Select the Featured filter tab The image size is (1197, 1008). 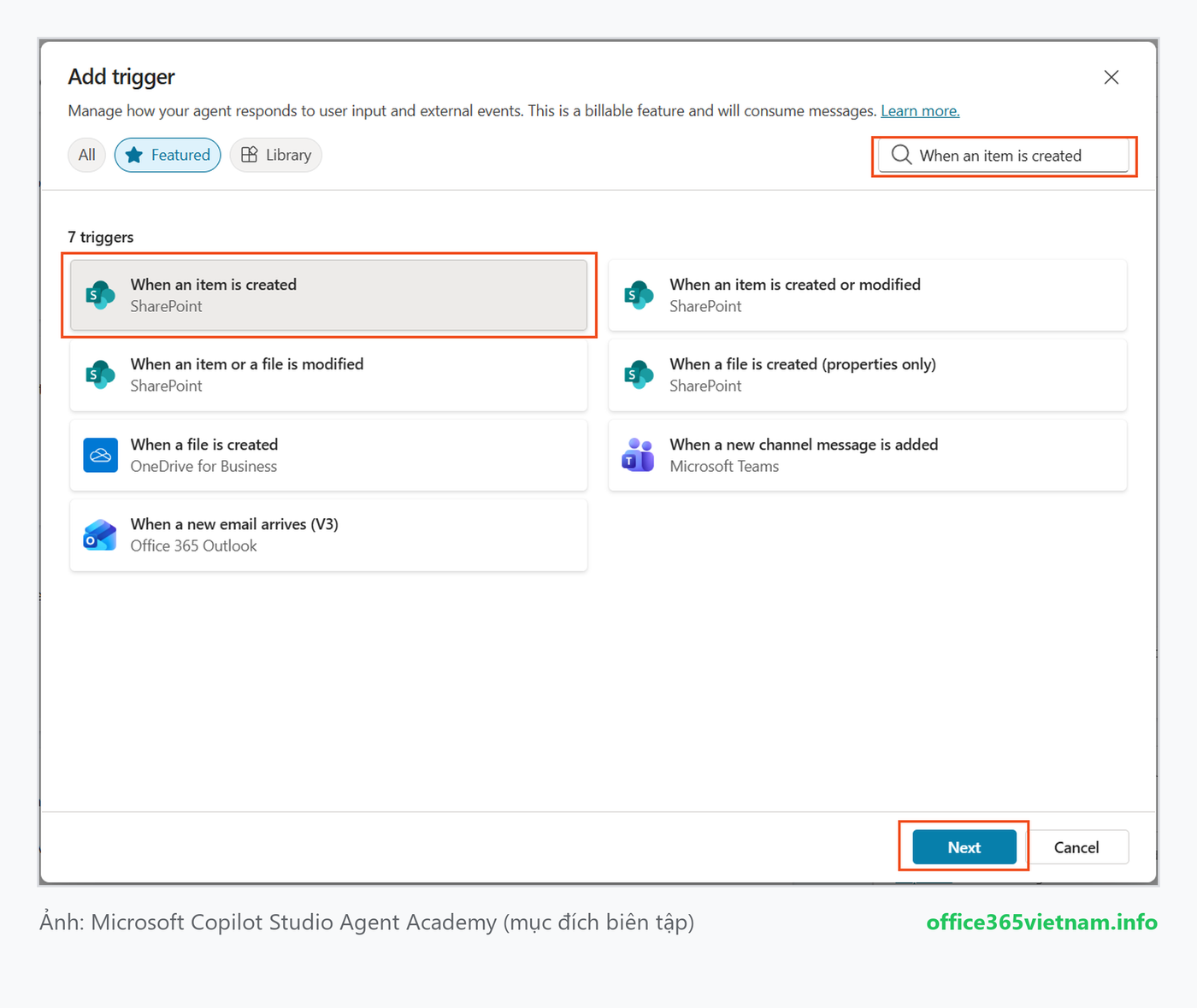[168, 155]
